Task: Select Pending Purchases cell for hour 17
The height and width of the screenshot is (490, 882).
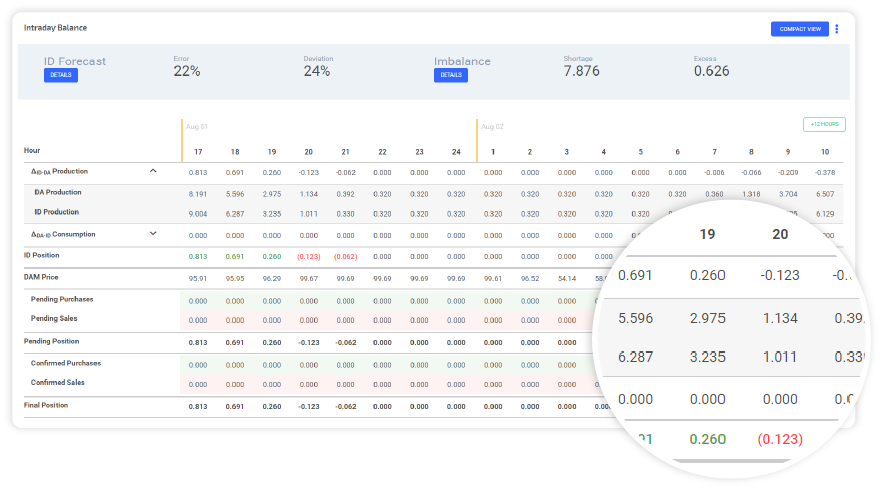Action: (198, 300)
